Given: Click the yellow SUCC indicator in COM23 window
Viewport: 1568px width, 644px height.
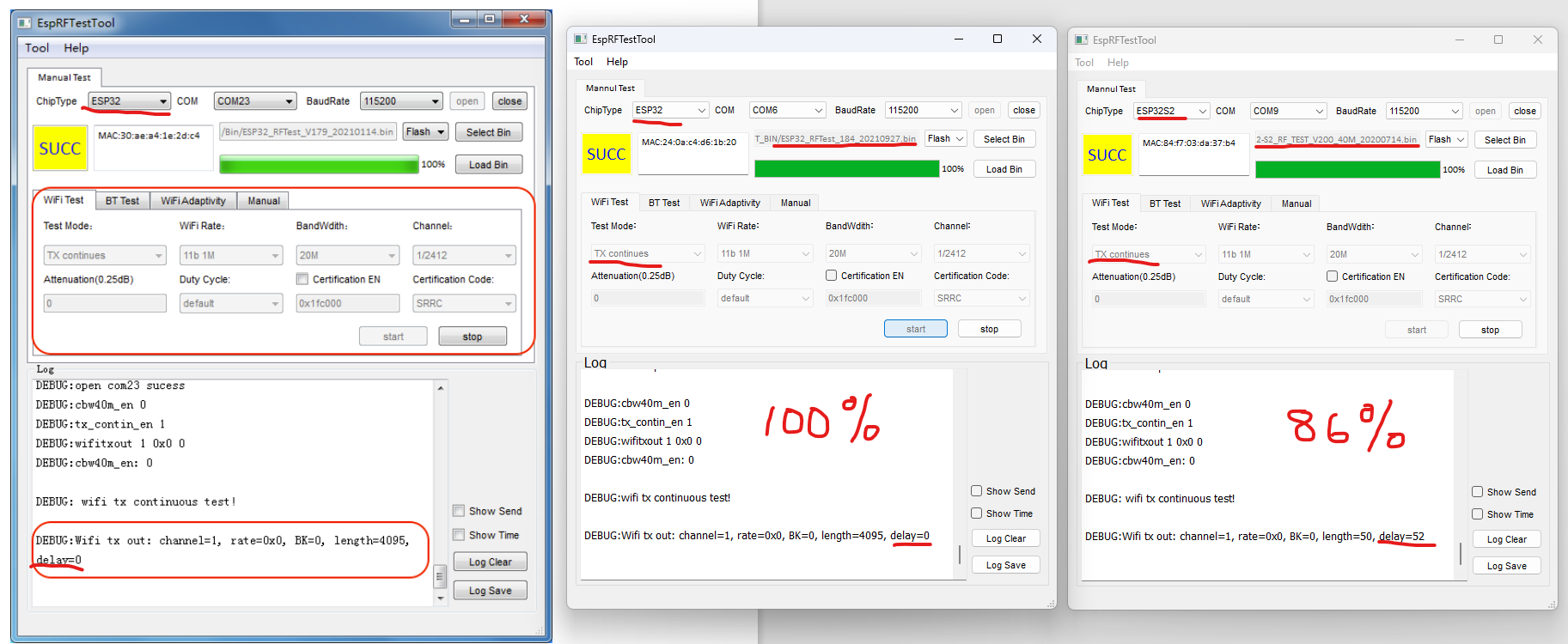Looking at the screenshot, I should pos(60,149).
